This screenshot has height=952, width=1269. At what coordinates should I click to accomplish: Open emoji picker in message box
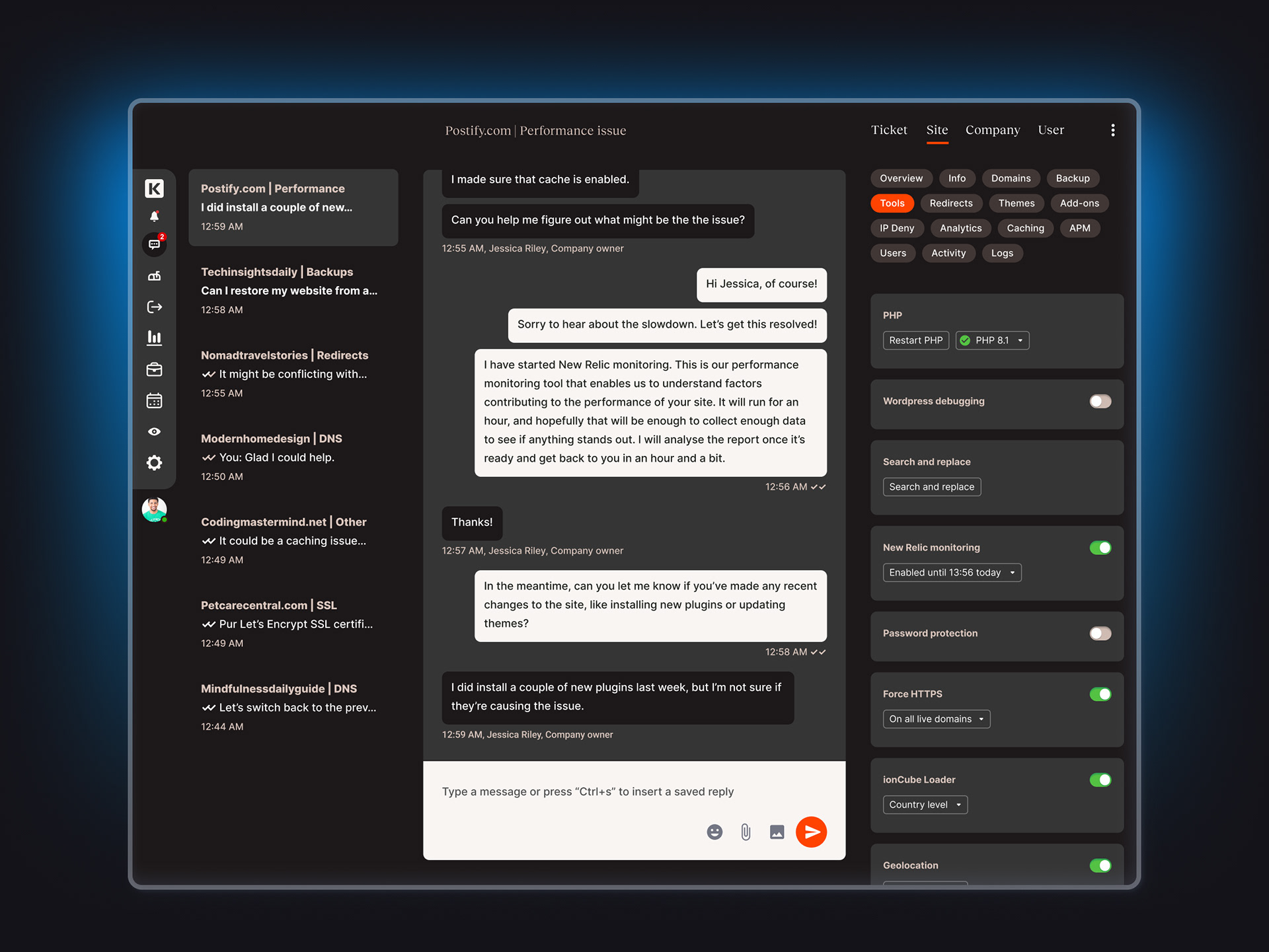click(714, 832)
